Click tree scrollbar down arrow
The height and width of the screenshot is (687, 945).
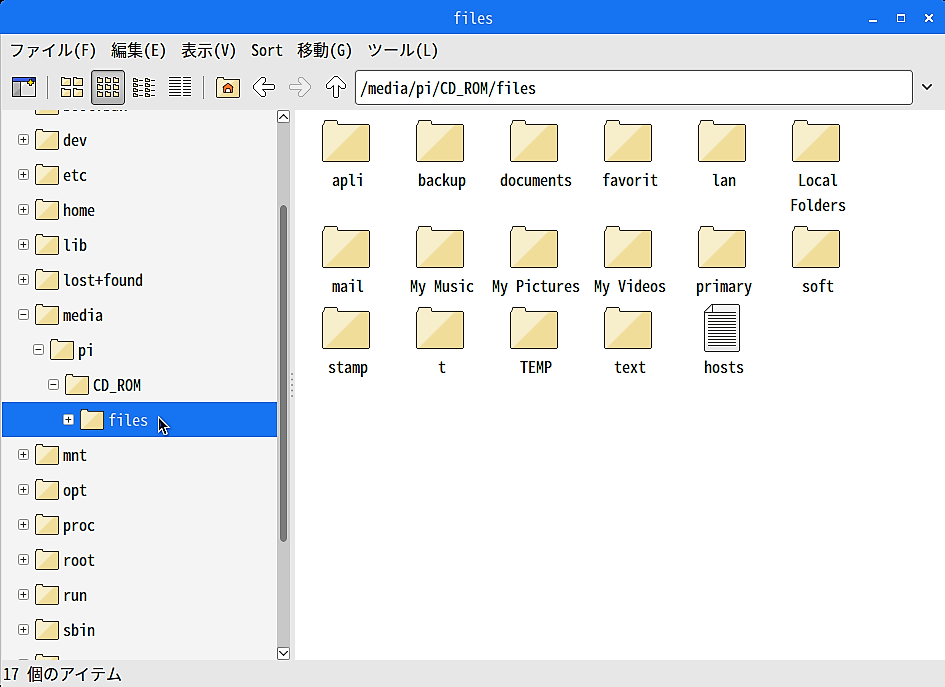[x=283, y=653]
